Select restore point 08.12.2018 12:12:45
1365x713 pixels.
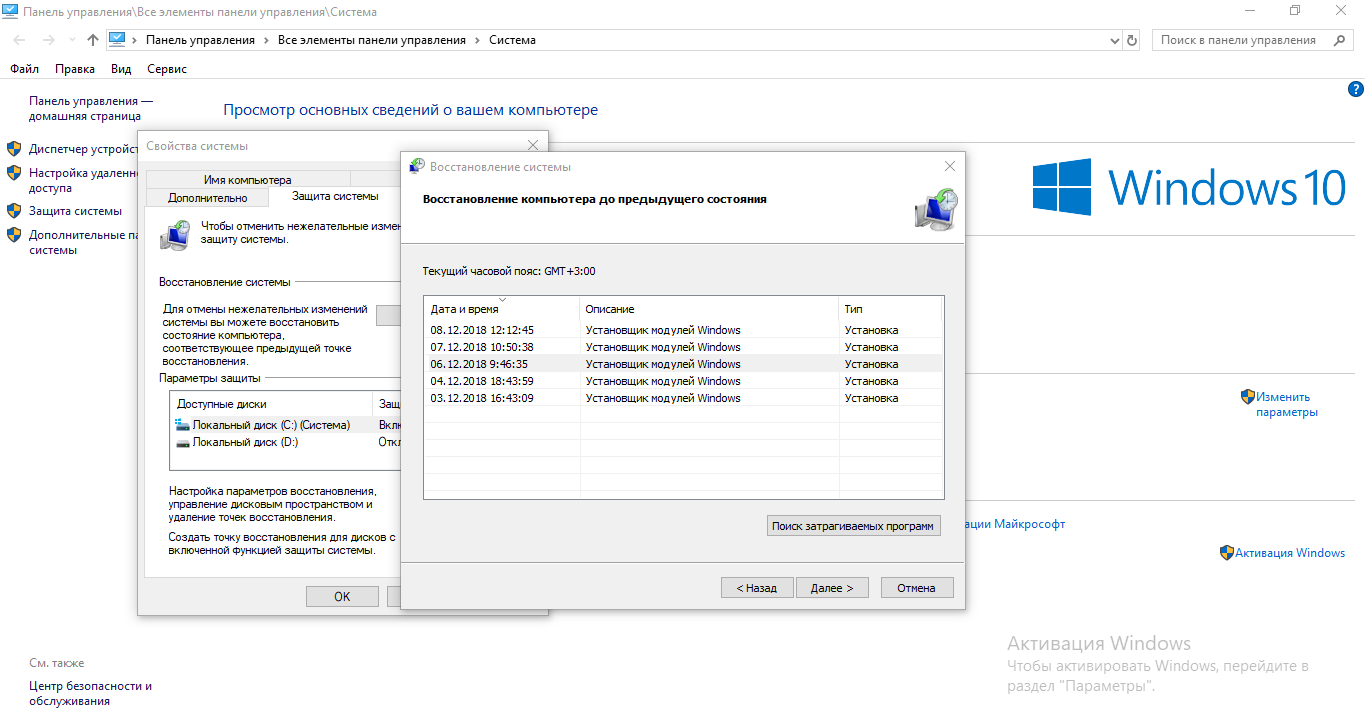tap(683, 330)
